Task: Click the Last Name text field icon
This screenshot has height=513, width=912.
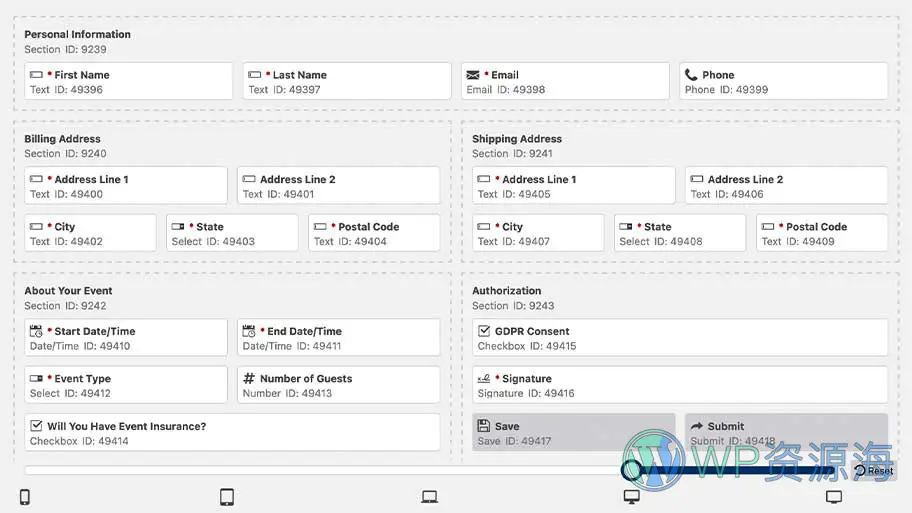Action: [255, 75]
